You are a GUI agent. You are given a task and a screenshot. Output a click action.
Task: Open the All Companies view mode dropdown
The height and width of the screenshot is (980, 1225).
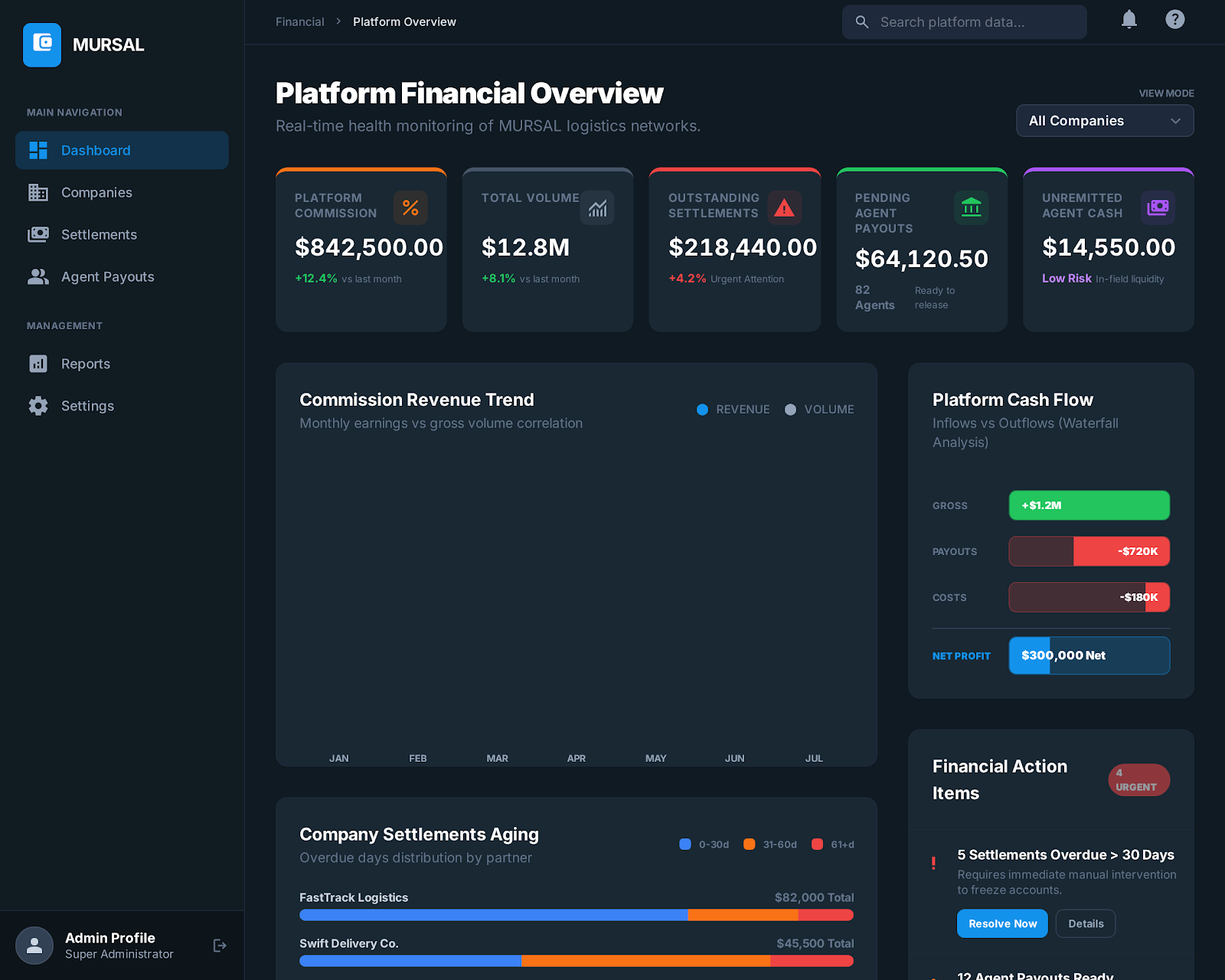pyautogui.click(x=1104, y=120)
